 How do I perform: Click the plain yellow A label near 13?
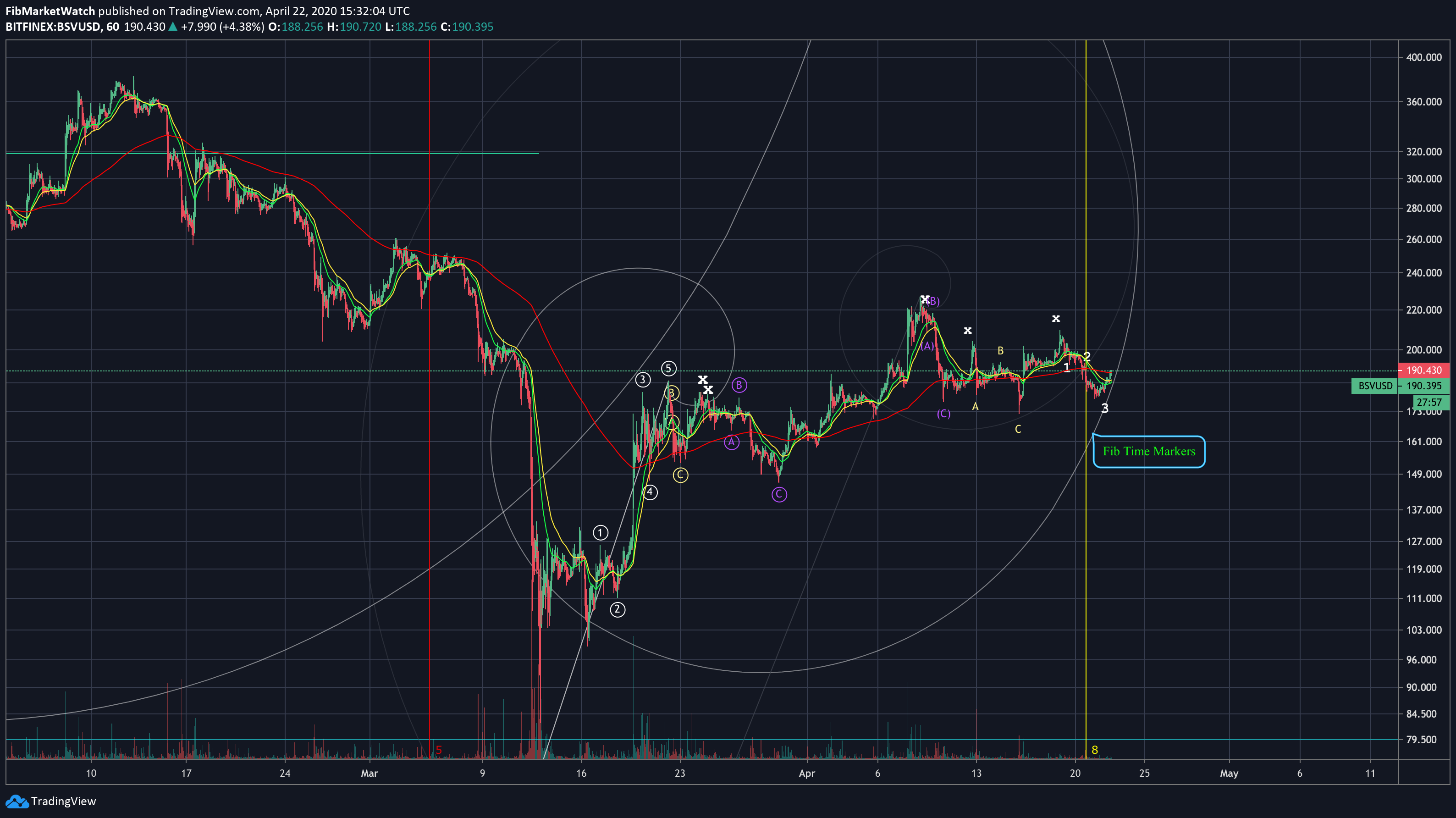(975, 406)
